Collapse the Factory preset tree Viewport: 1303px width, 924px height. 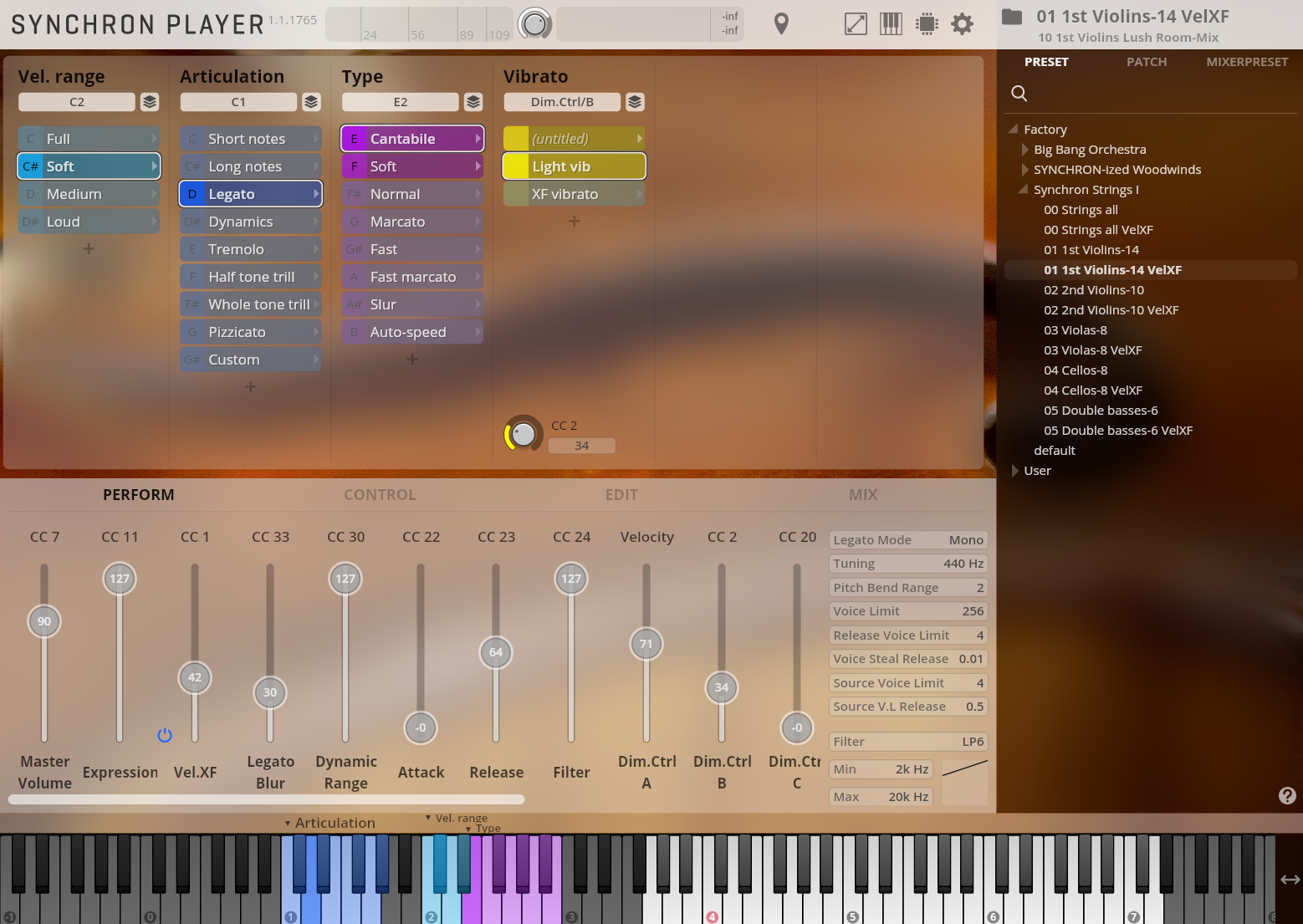click(x=1013, y=130)
